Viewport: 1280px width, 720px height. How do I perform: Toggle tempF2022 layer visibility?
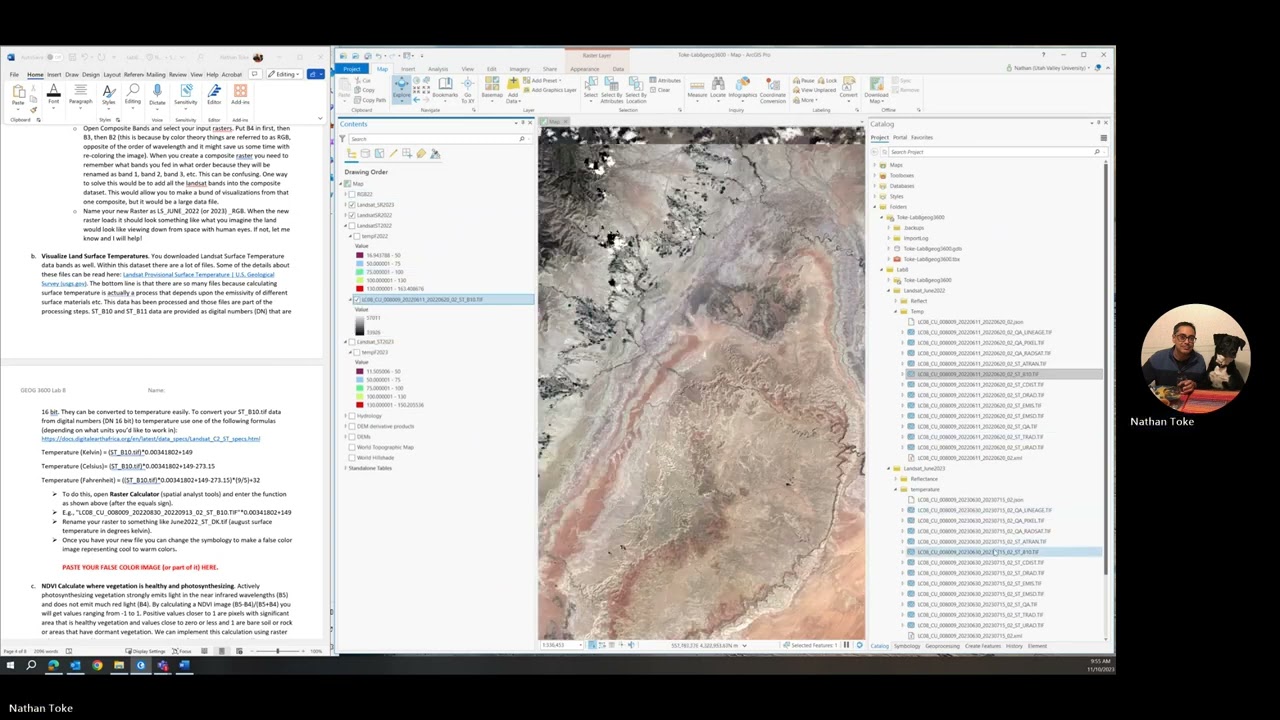356,236
